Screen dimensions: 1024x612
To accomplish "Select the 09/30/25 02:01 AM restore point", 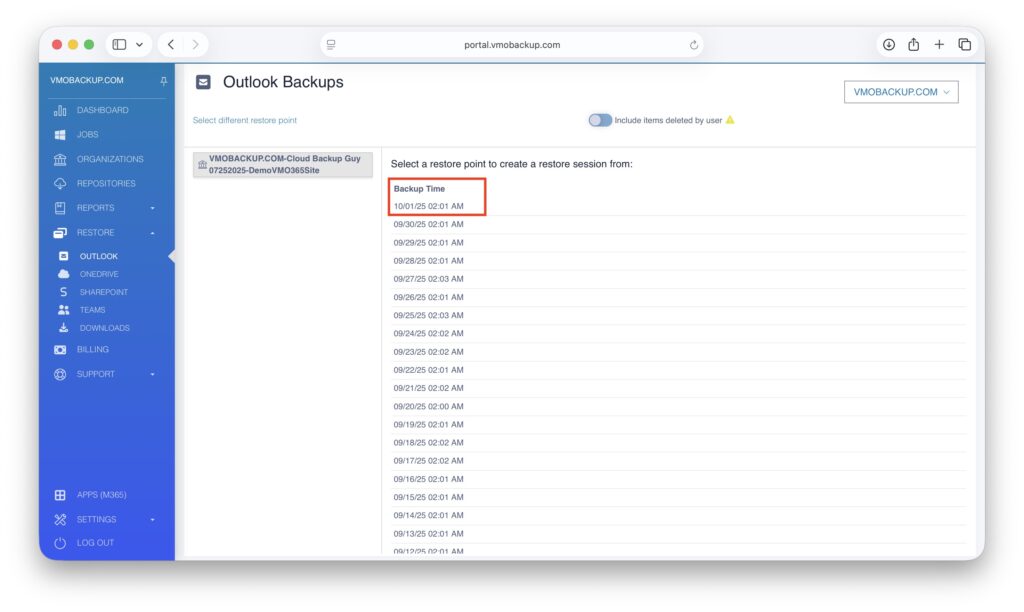I will (x=429, y=224).
